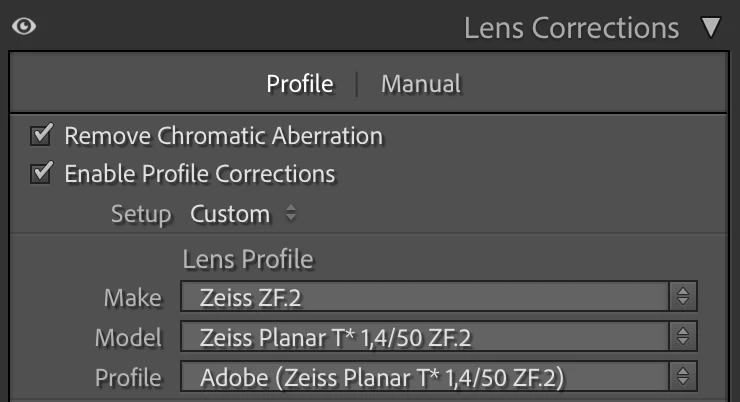Viewport: 740px width, 402px height.
Task: Click the Enable Profile Corrections label
Action: click(x=200, y=174)
